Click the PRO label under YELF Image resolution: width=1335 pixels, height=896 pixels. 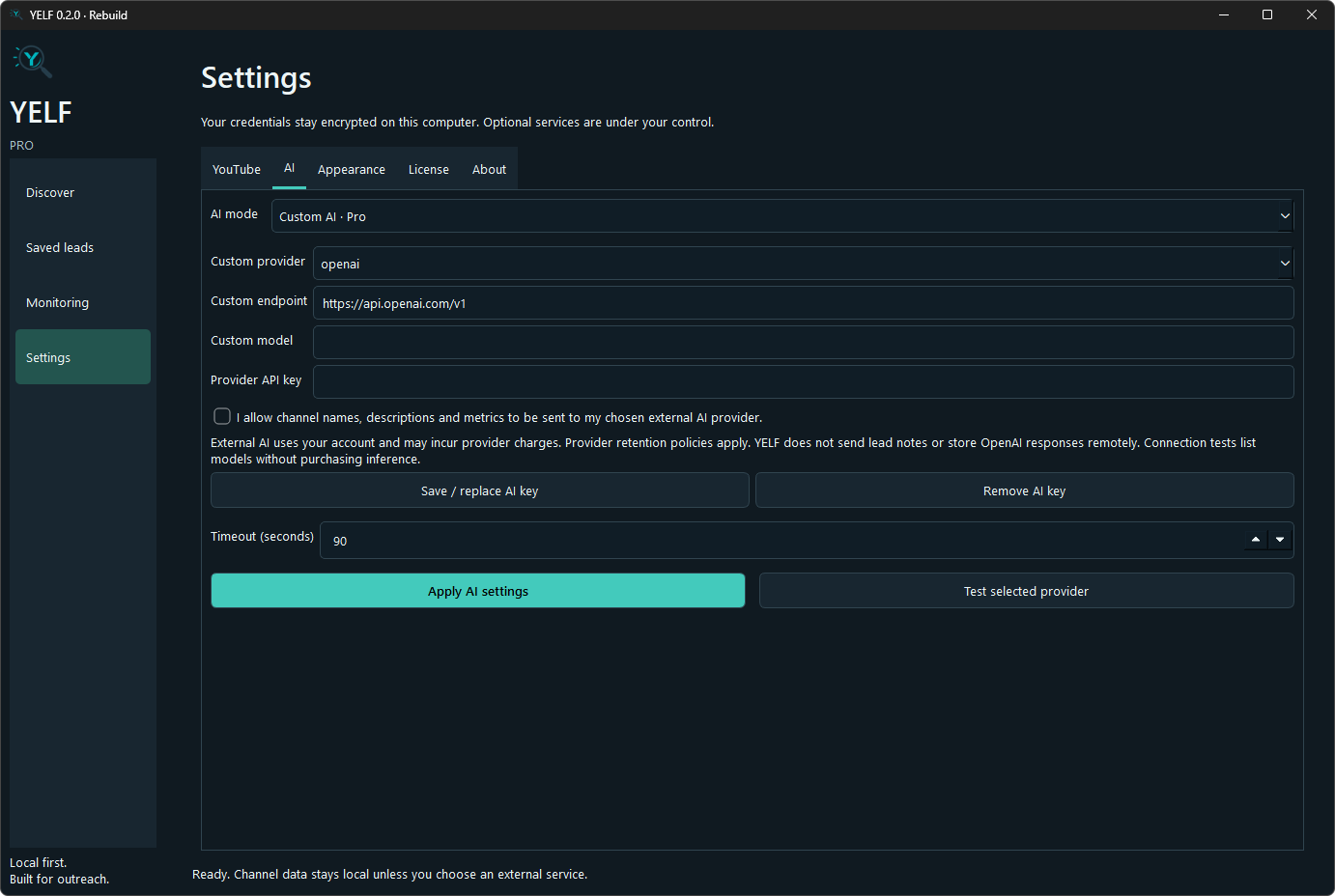point(21,145)
